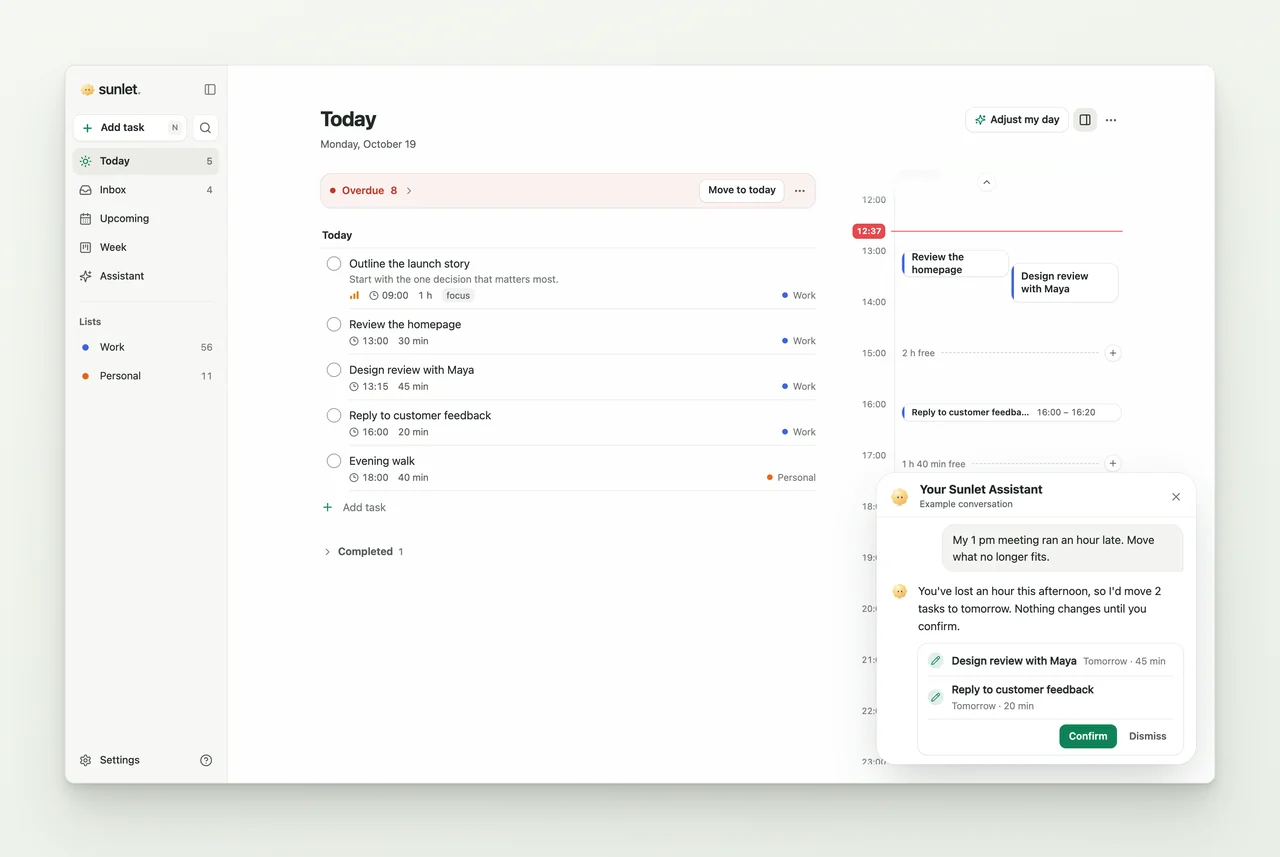1280x857 pixels.
Task: Dismiss the assistant's suggestion
Action: click(1148, 736)
